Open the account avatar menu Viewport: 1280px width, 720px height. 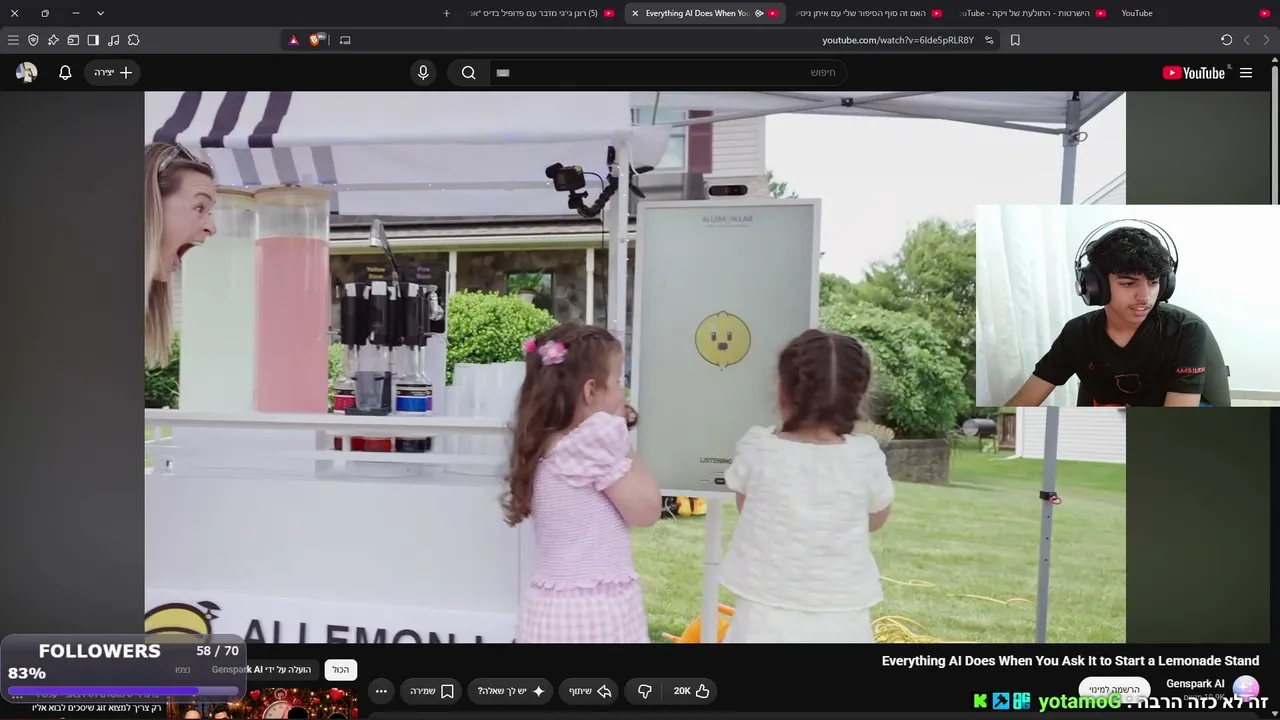(x=27, y=73)
